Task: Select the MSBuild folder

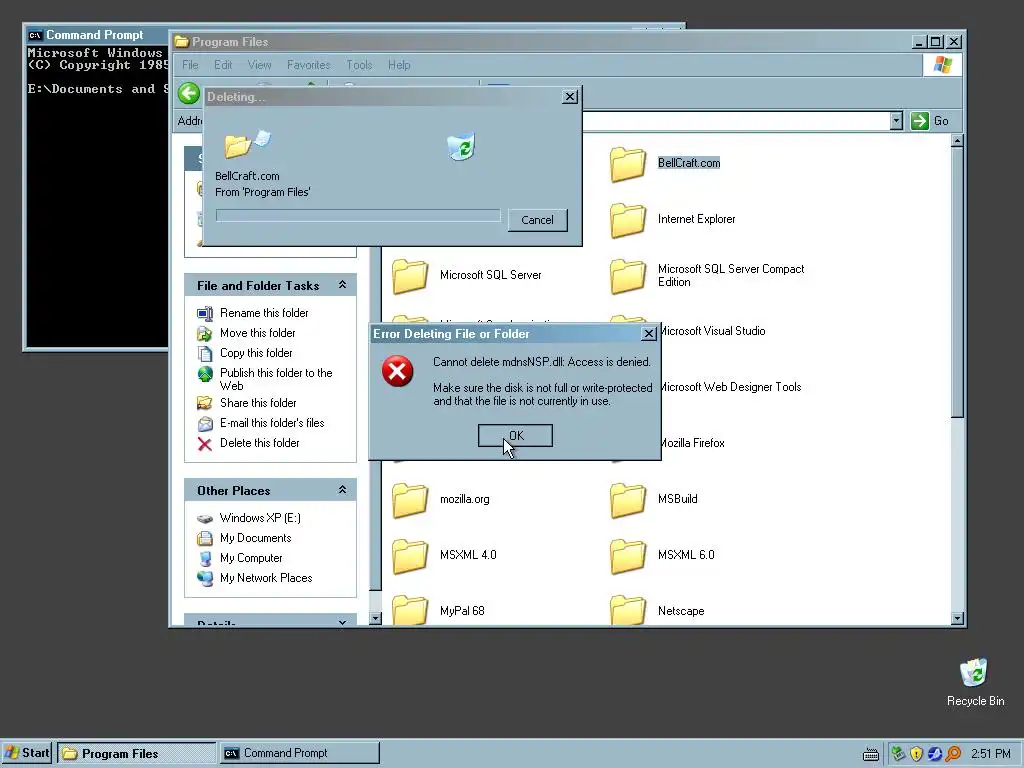Action: 654,500
